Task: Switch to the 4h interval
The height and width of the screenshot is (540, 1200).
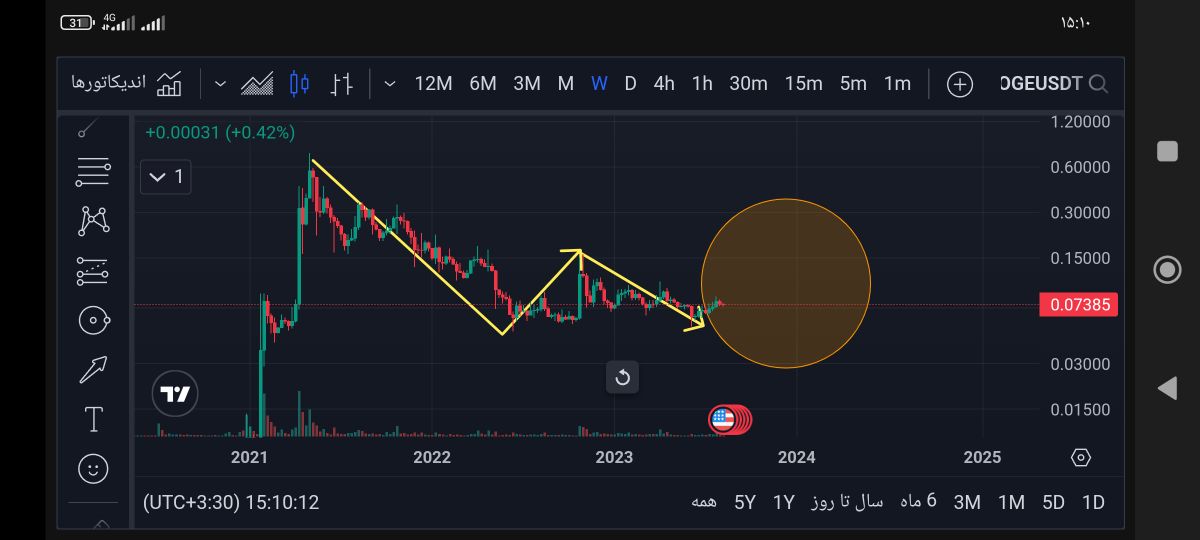Action: click(664, 84)
